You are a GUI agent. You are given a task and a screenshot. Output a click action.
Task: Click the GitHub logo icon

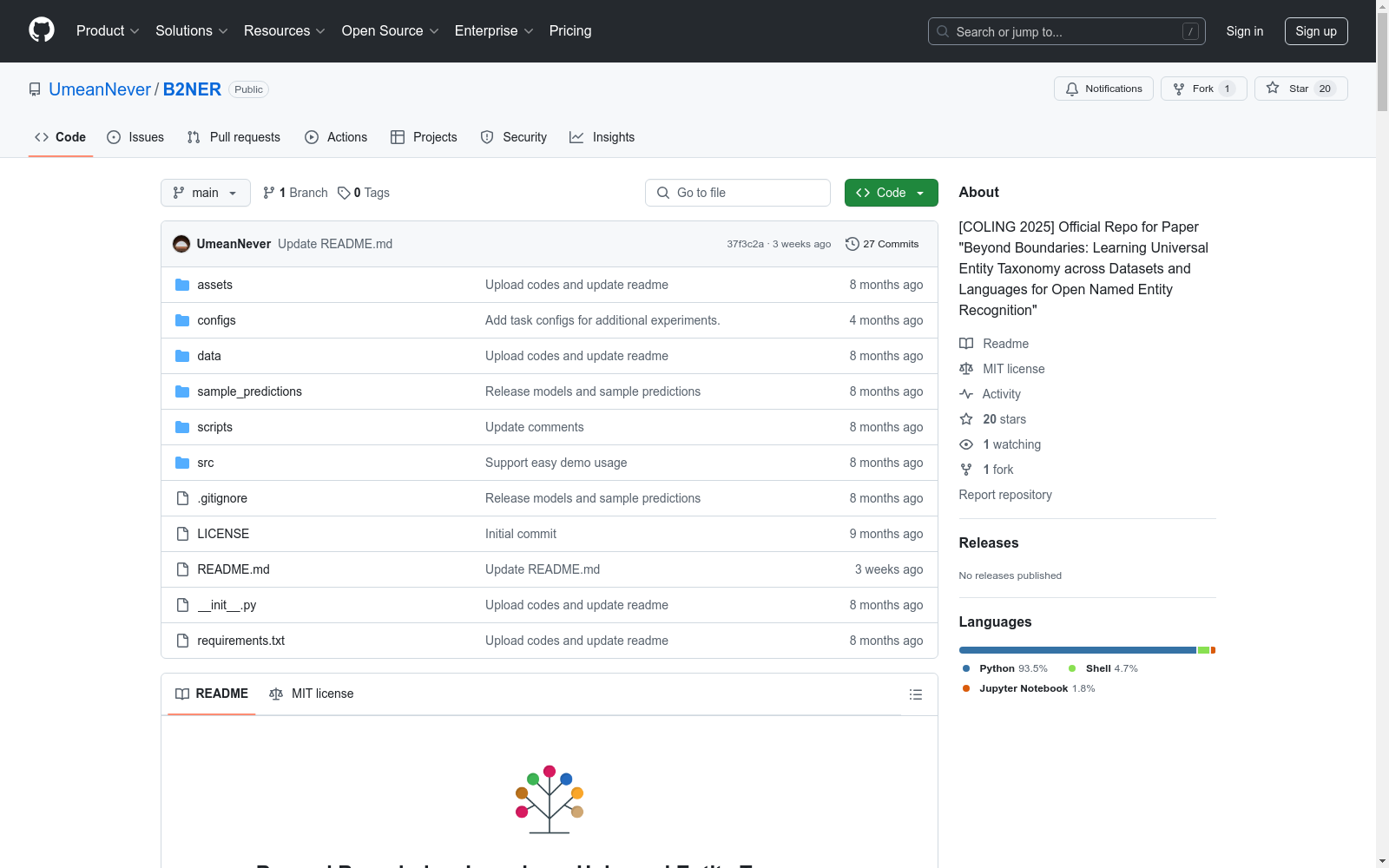point(42,30)
